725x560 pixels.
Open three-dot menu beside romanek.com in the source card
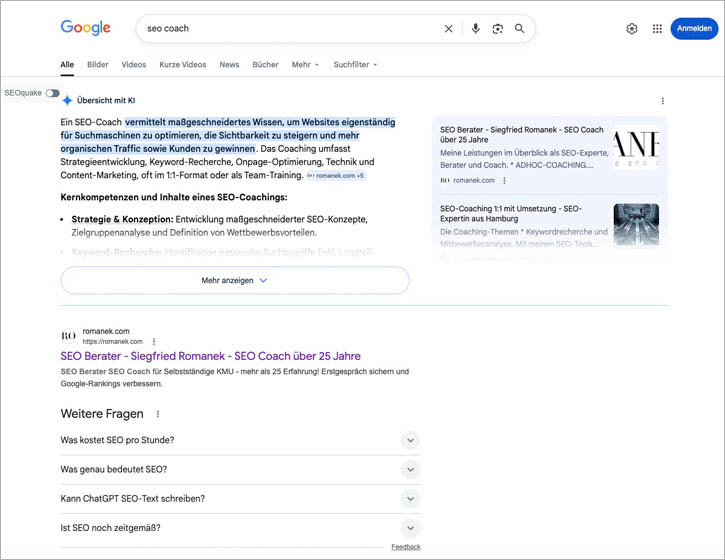pyautogui.click(x=504, y=180)
